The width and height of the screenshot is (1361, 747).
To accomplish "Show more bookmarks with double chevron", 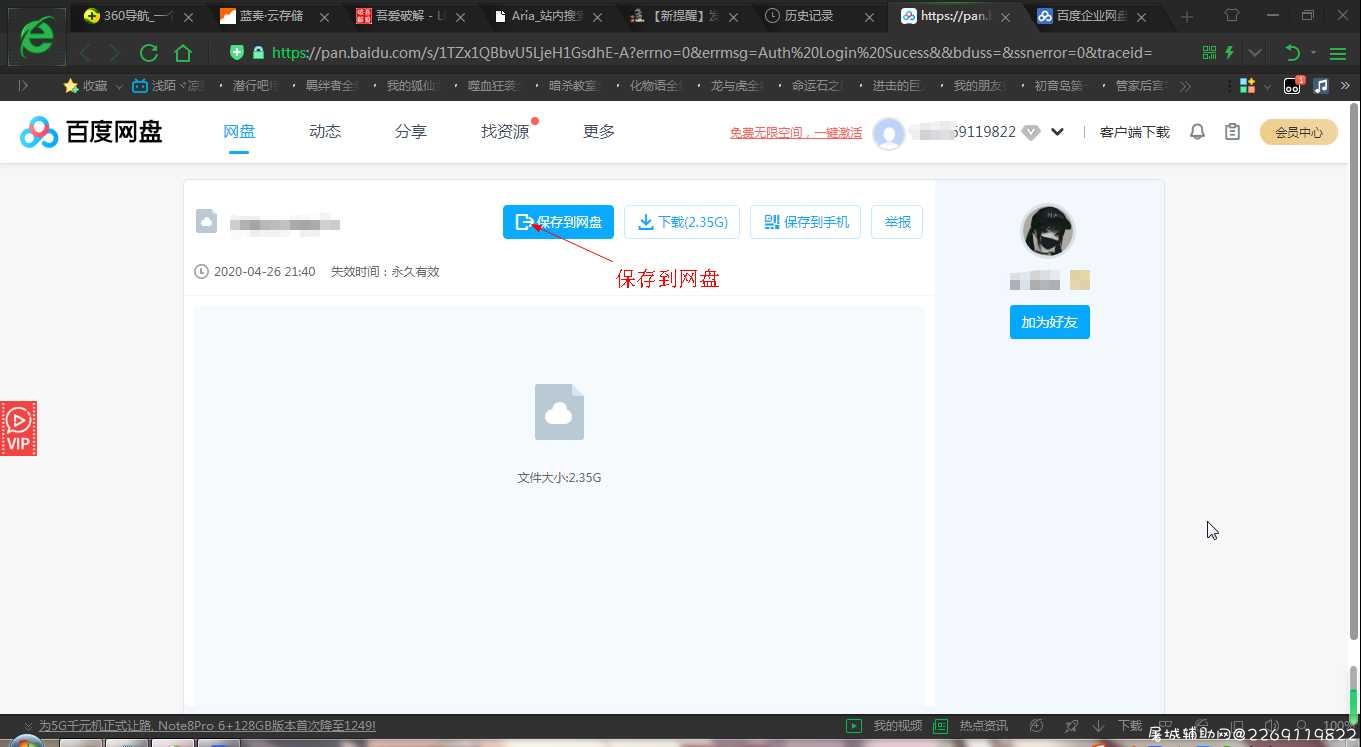I will click(x=1185, y=86).
